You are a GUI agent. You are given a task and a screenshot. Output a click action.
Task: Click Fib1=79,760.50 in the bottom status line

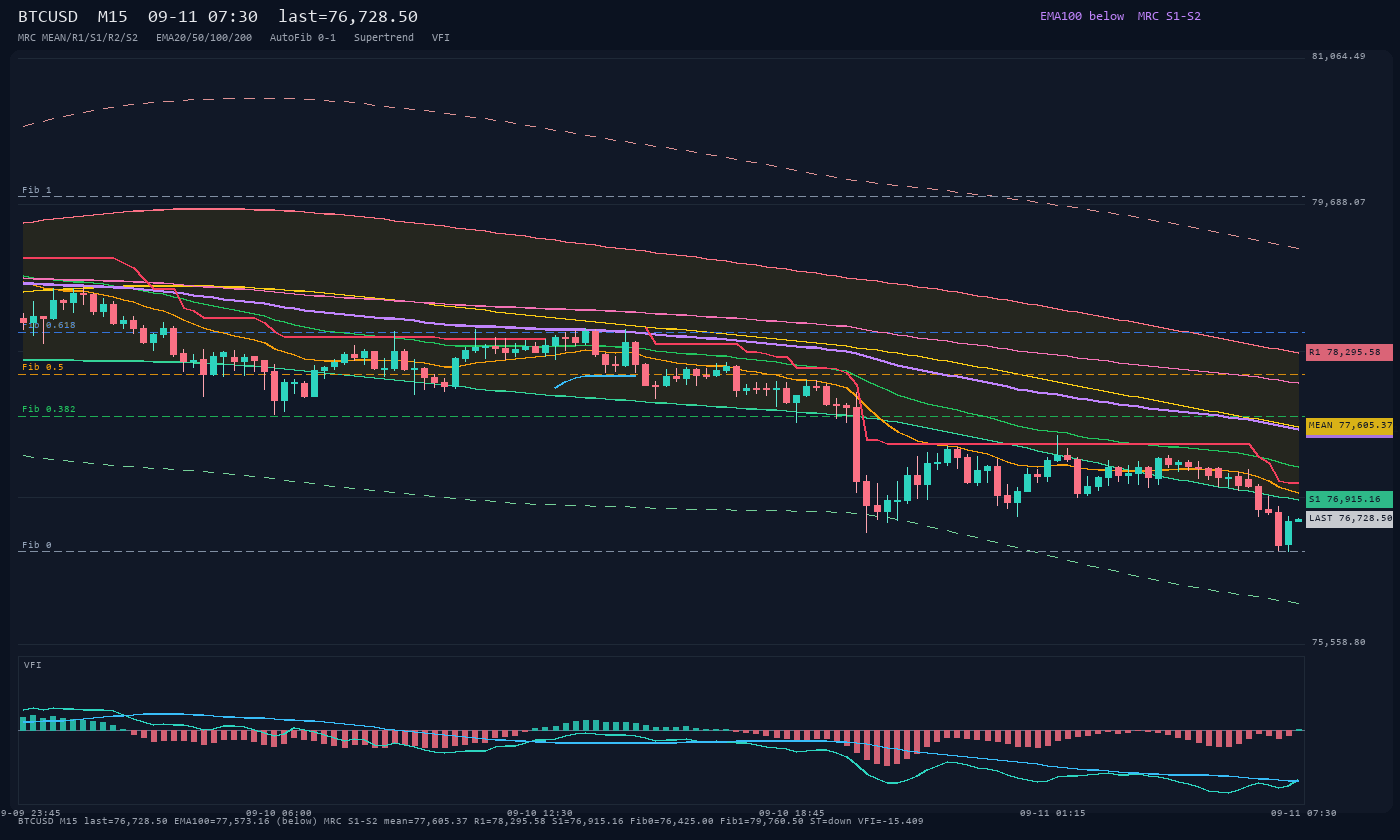pos(762,821)
